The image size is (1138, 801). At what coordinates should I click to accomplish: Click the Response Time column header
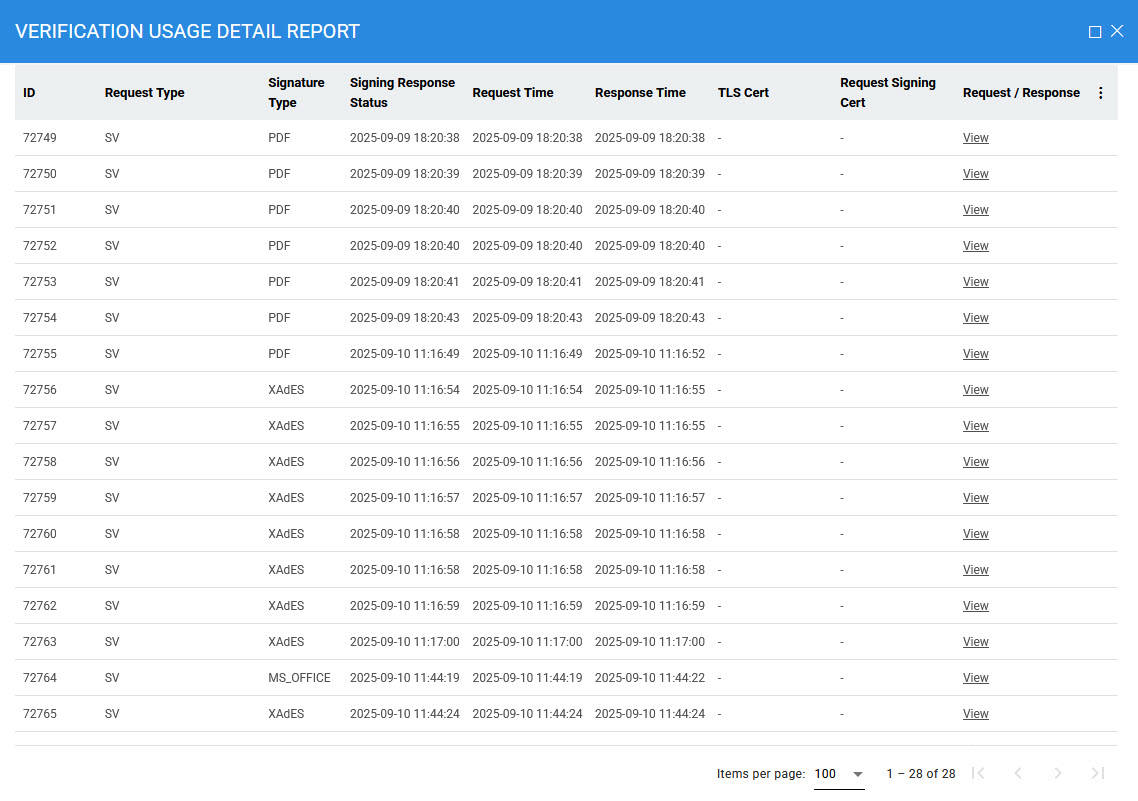click(640, 93)
